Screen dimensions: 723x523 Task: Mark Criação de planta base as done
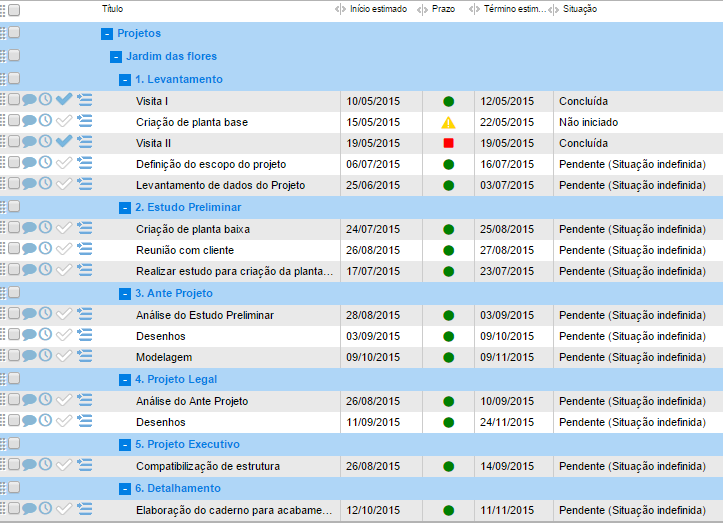pyautogui.click(x=64, y=121)
